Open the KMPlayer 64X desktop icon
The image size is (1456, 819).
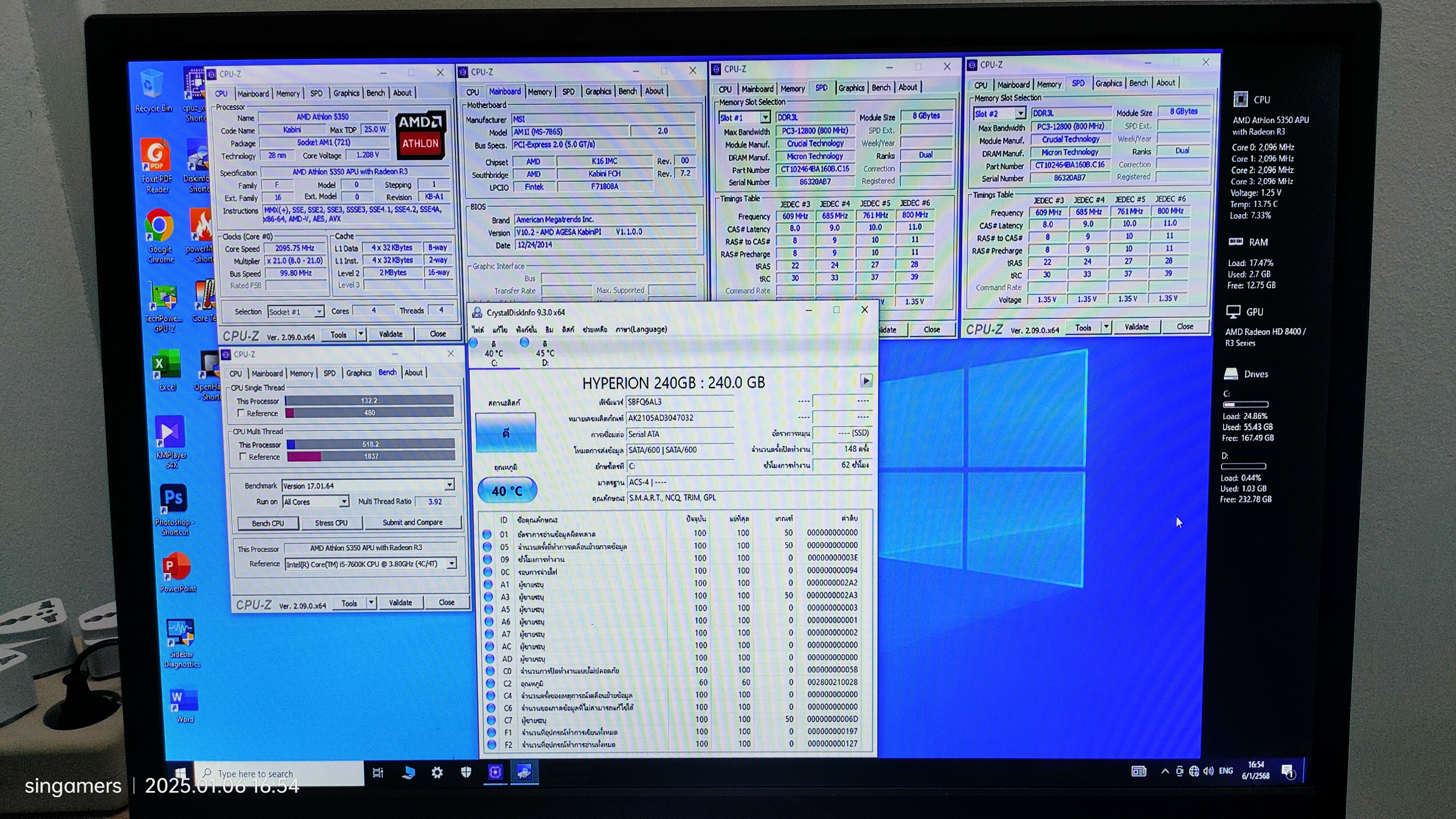(171, 443)
